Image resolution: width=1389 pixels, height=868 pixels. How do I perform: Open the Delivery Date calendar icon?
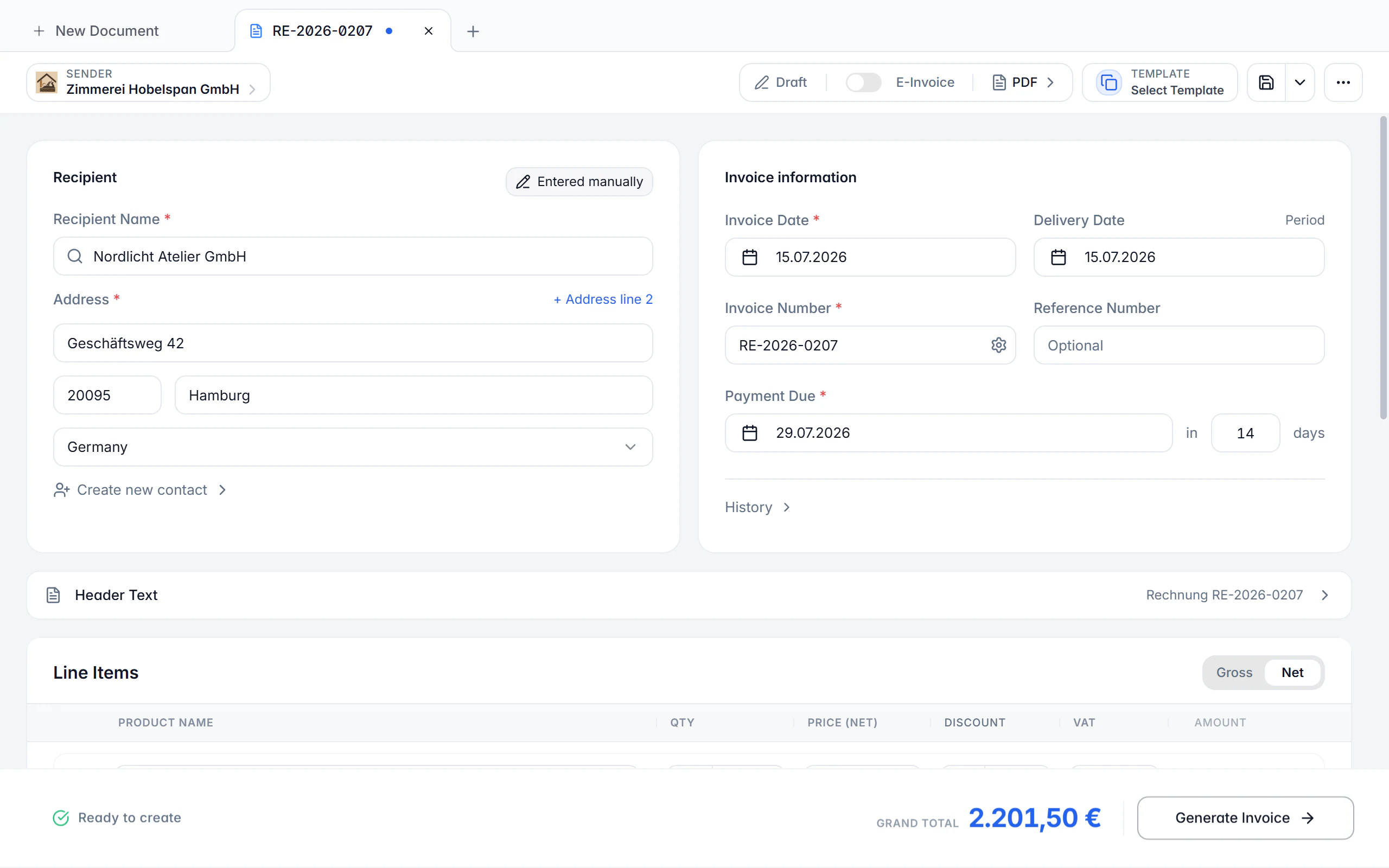[x=1059, y=257]
